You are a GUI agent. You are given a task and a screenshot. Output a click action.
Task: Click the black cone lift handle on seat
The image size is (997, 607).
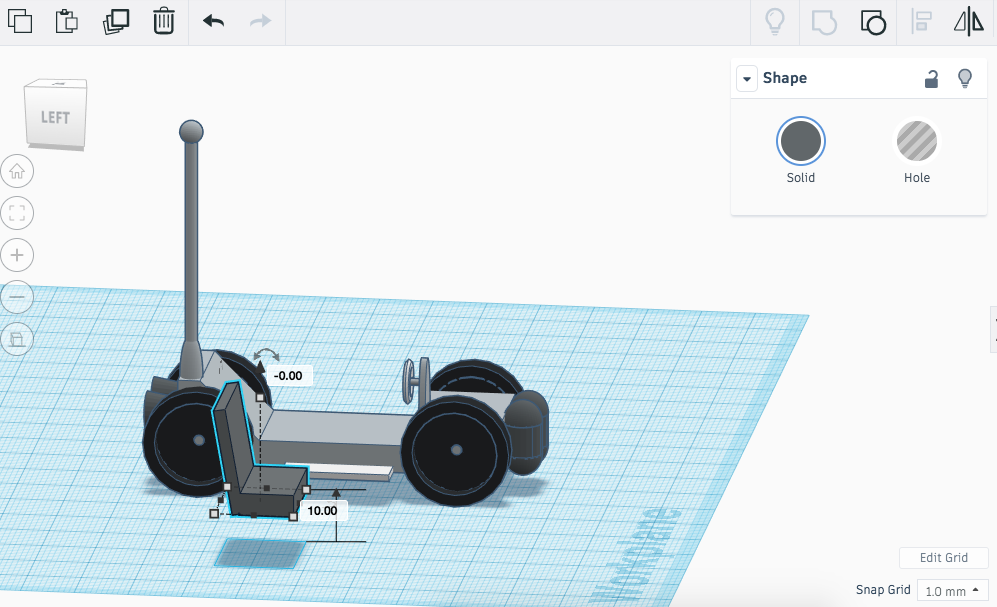[x=260, y=368]
